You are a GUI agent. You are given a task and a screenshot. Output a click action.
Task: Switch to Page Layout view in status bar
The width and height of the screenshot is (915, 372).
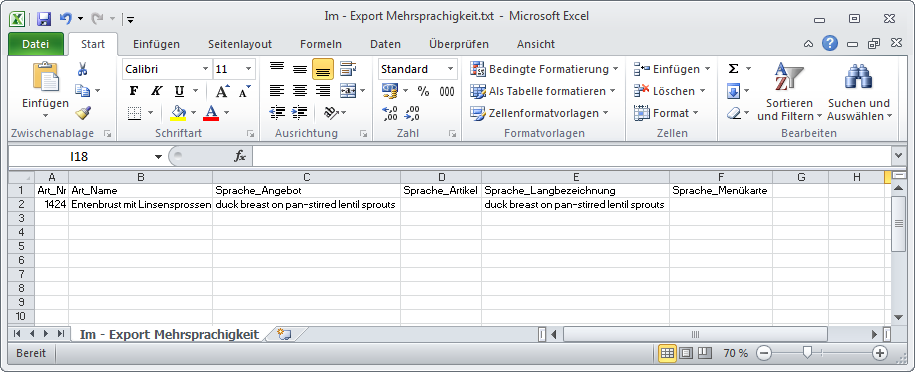pos(686,353)
